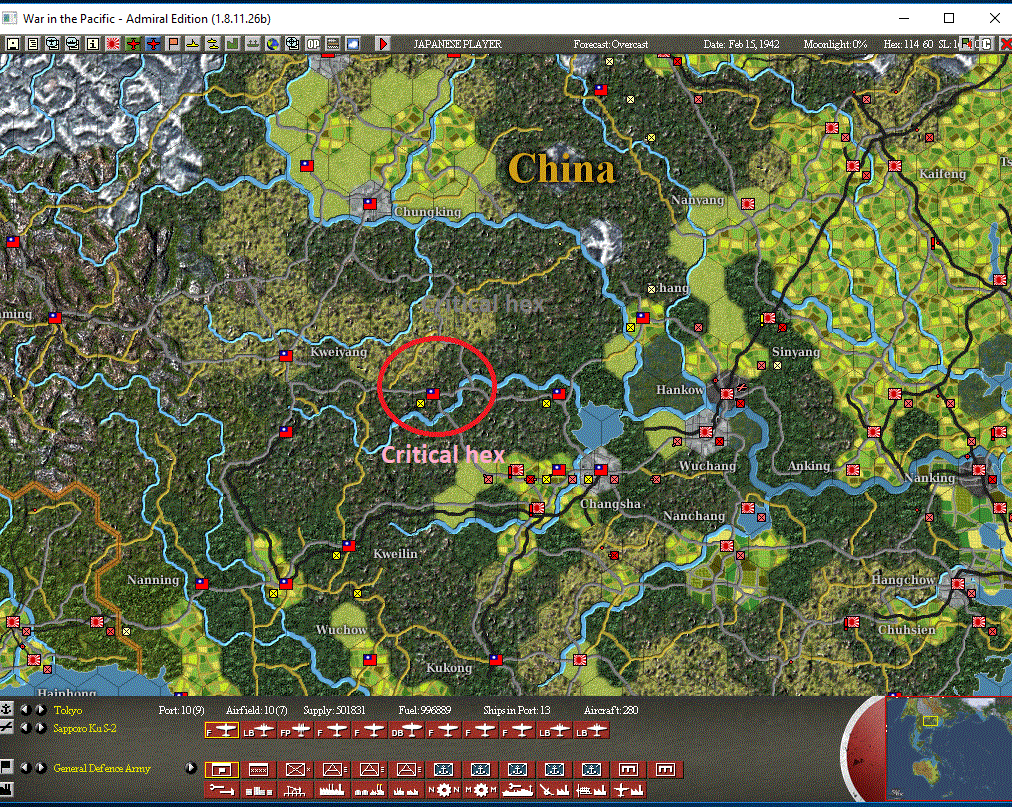Viewport: 1012px width, 807px height.
Task: Click the Chinese flag unit at Kukong
Action: click(x=496, y=660)
